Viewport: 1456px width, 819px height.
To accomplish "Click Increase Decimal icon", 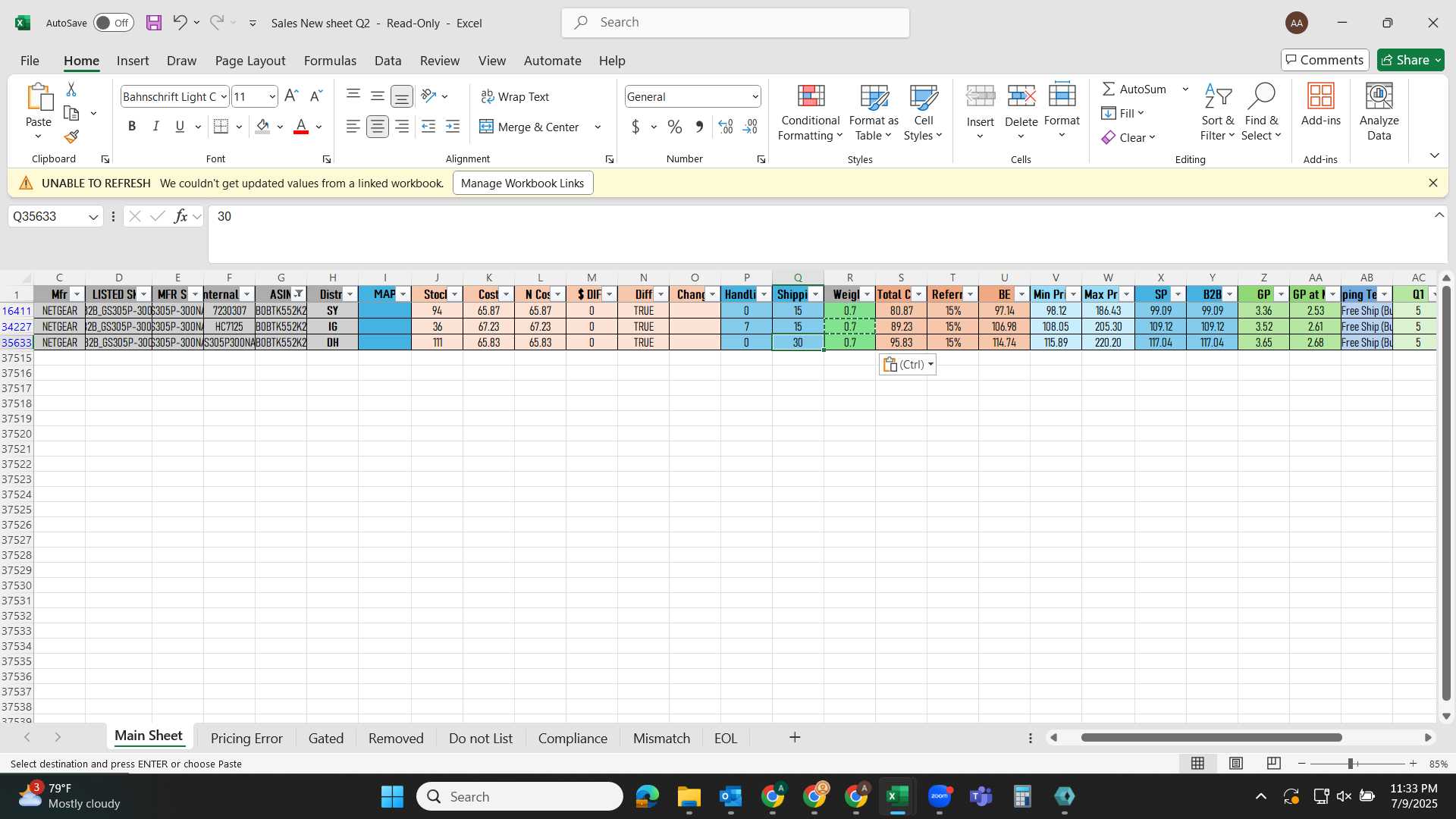I will point(726,127).
